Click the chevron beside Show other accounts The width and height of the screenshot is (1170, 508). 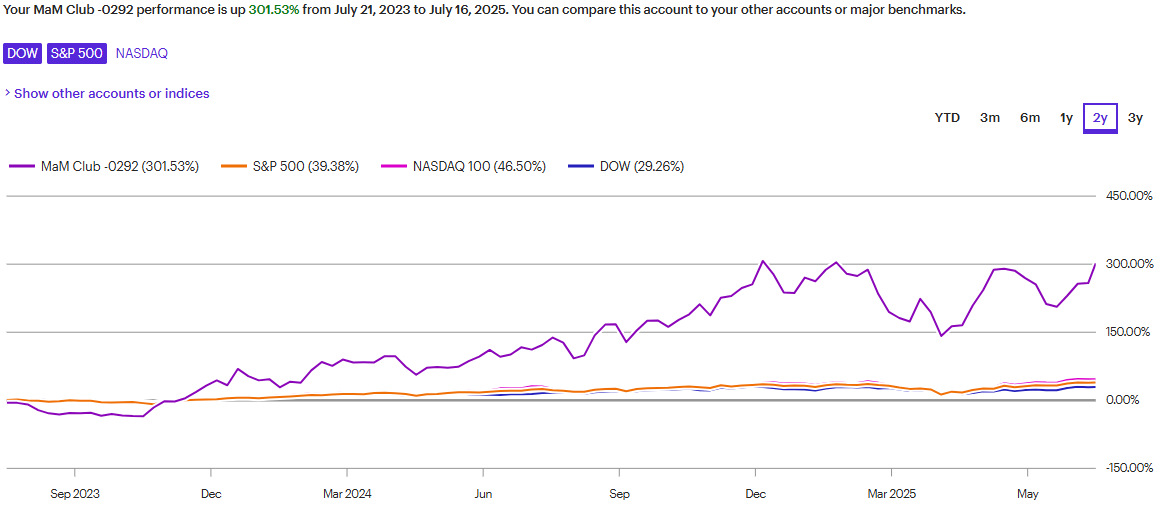7,93
